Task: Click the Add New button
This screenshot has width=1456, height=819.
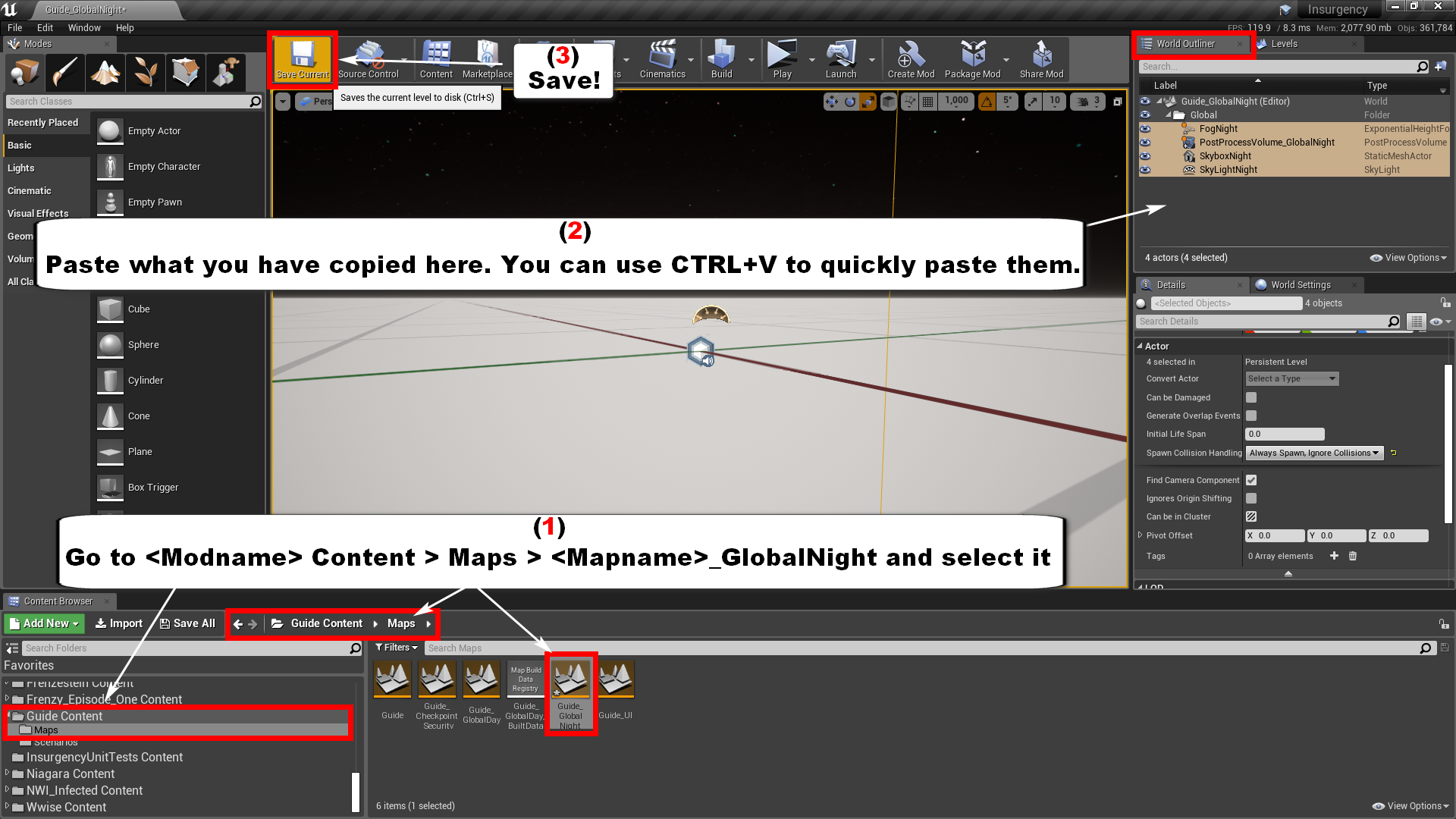Action: pyautogui.click(x=44, y=623)
